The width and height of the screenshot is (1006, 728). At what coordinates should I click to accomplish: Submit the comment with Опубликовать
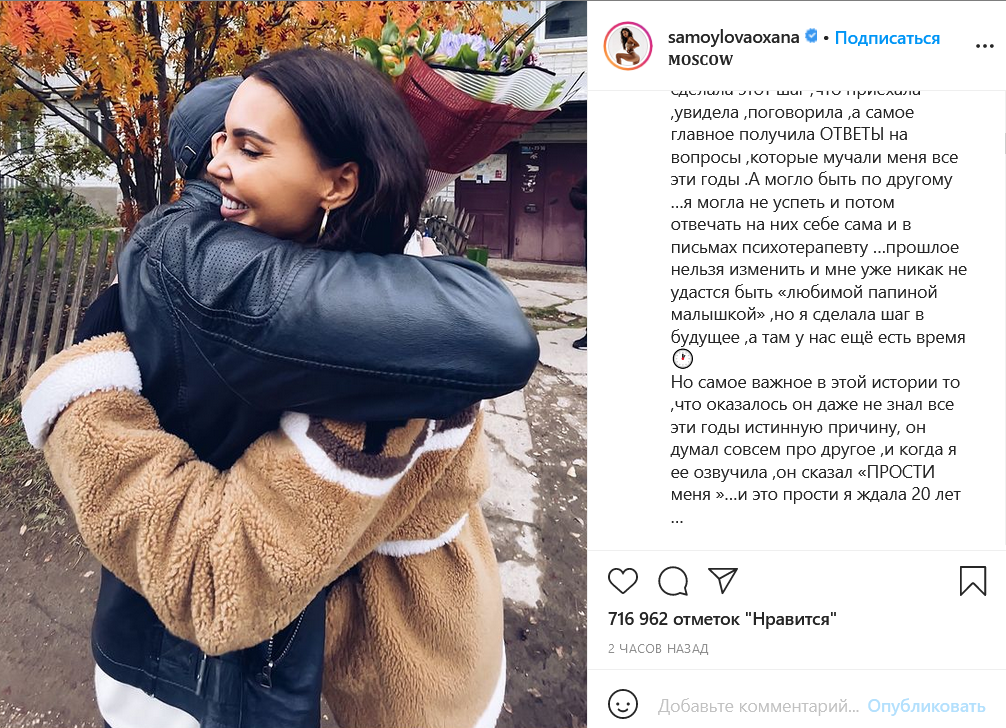pyautogui.click(x=926, y=706)
